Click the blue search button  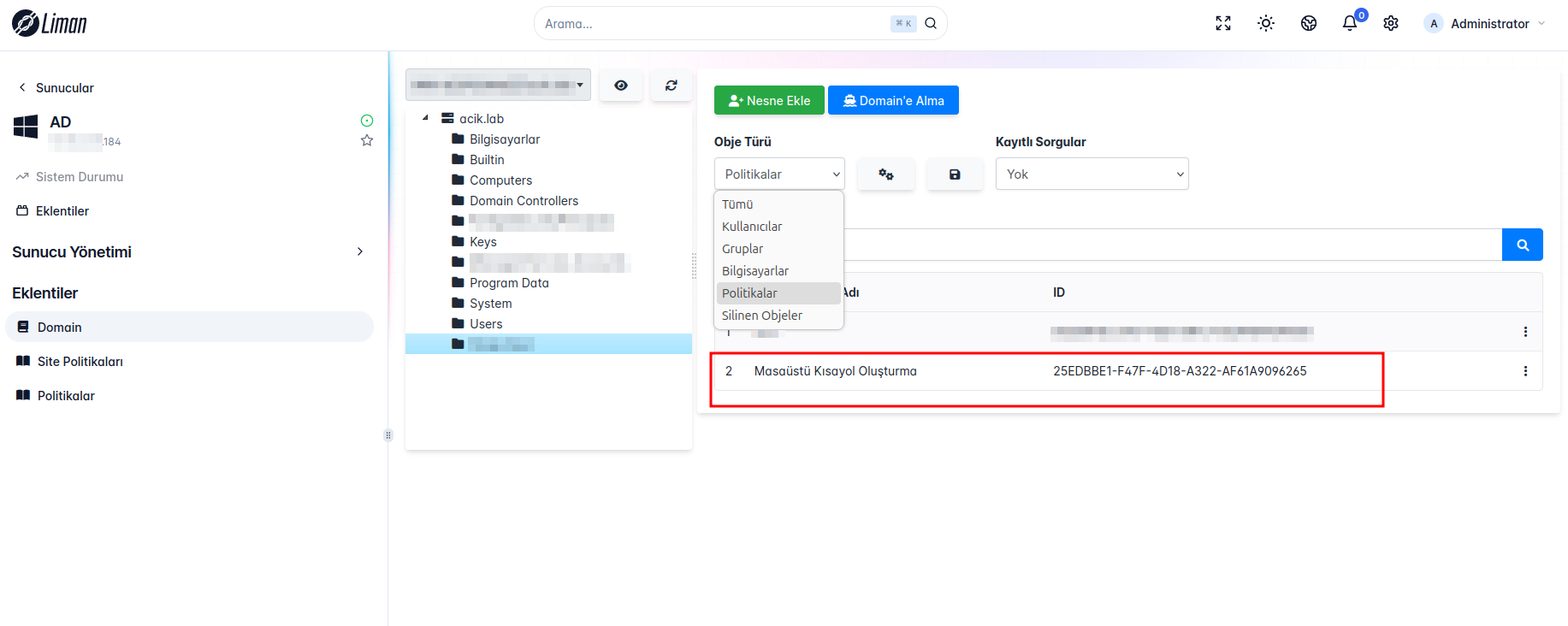coord(1523,245)
